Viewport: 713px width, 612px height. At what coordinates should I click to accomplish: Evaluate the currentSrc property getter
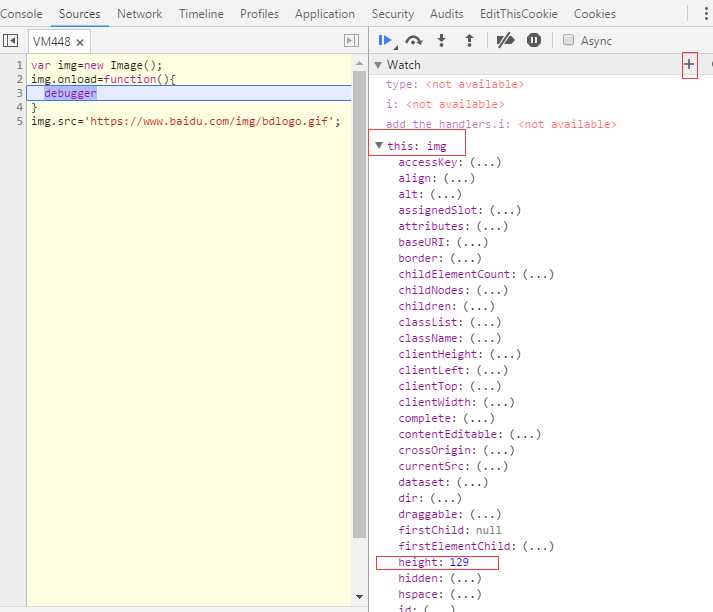click(492, 466)
